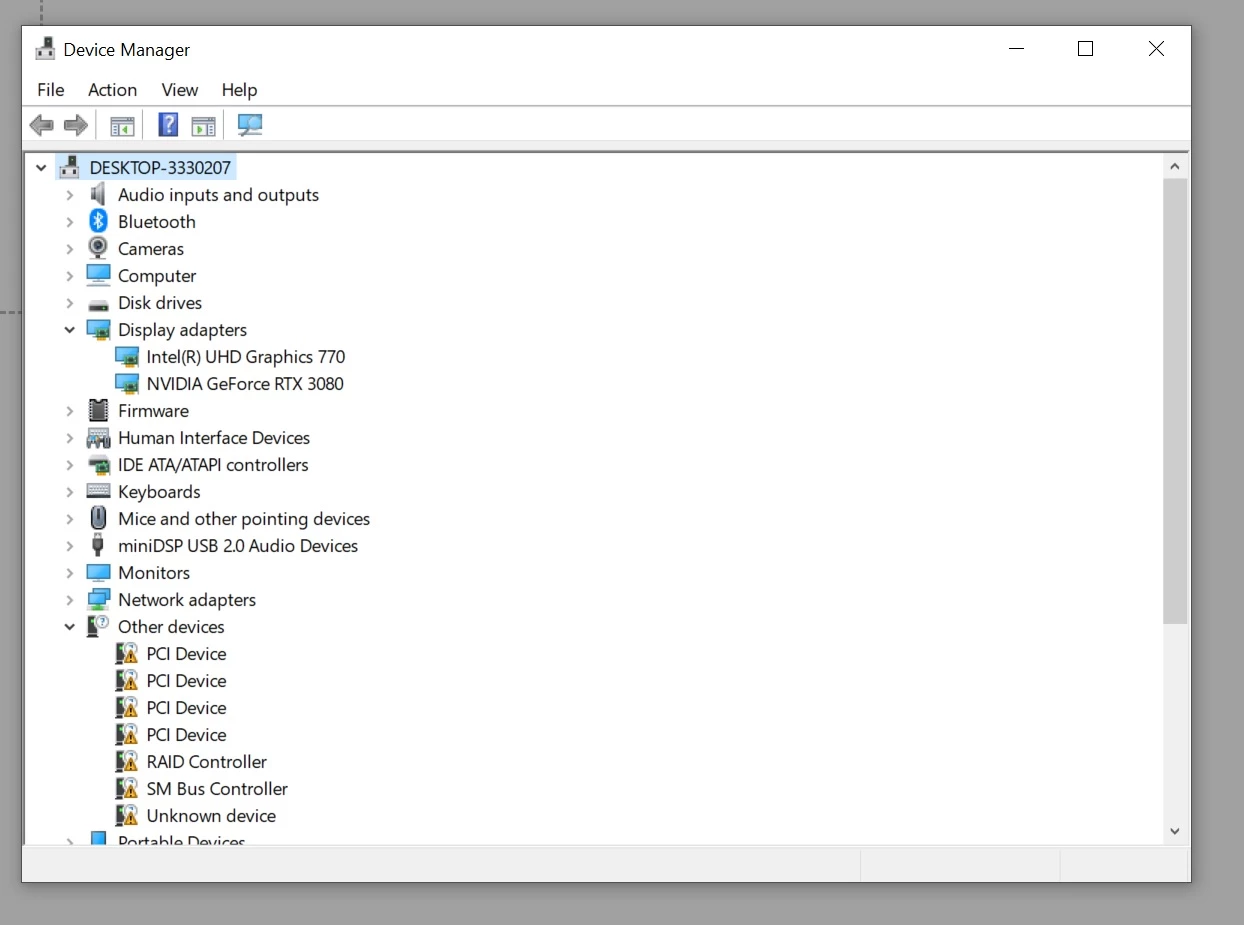Click the Other devices question mark icon
This screenshot has width=1244, height=925.
click(x=98, y=626)
